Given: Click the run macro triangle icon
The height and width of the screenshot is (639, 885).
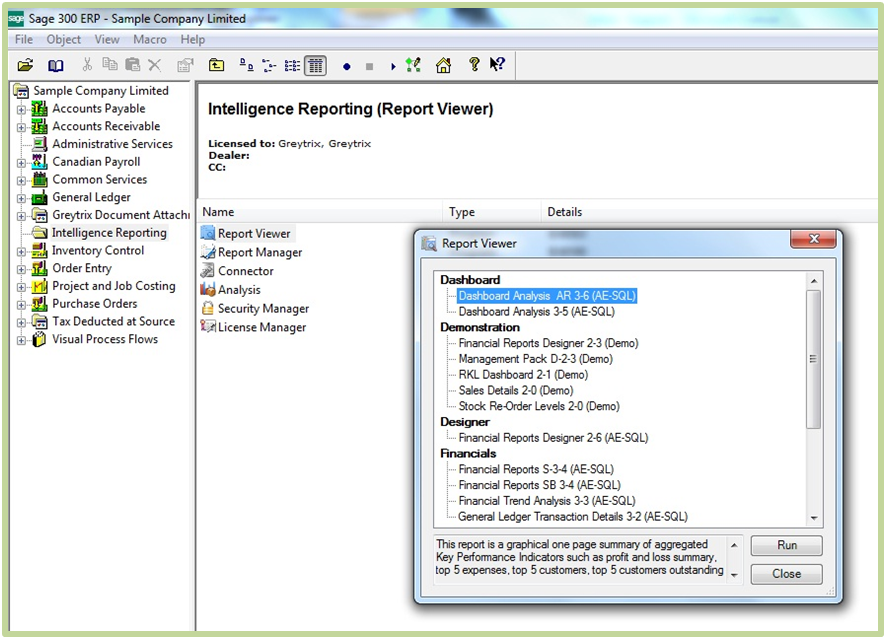Looking at the screenshot, I should click(393, 67).
